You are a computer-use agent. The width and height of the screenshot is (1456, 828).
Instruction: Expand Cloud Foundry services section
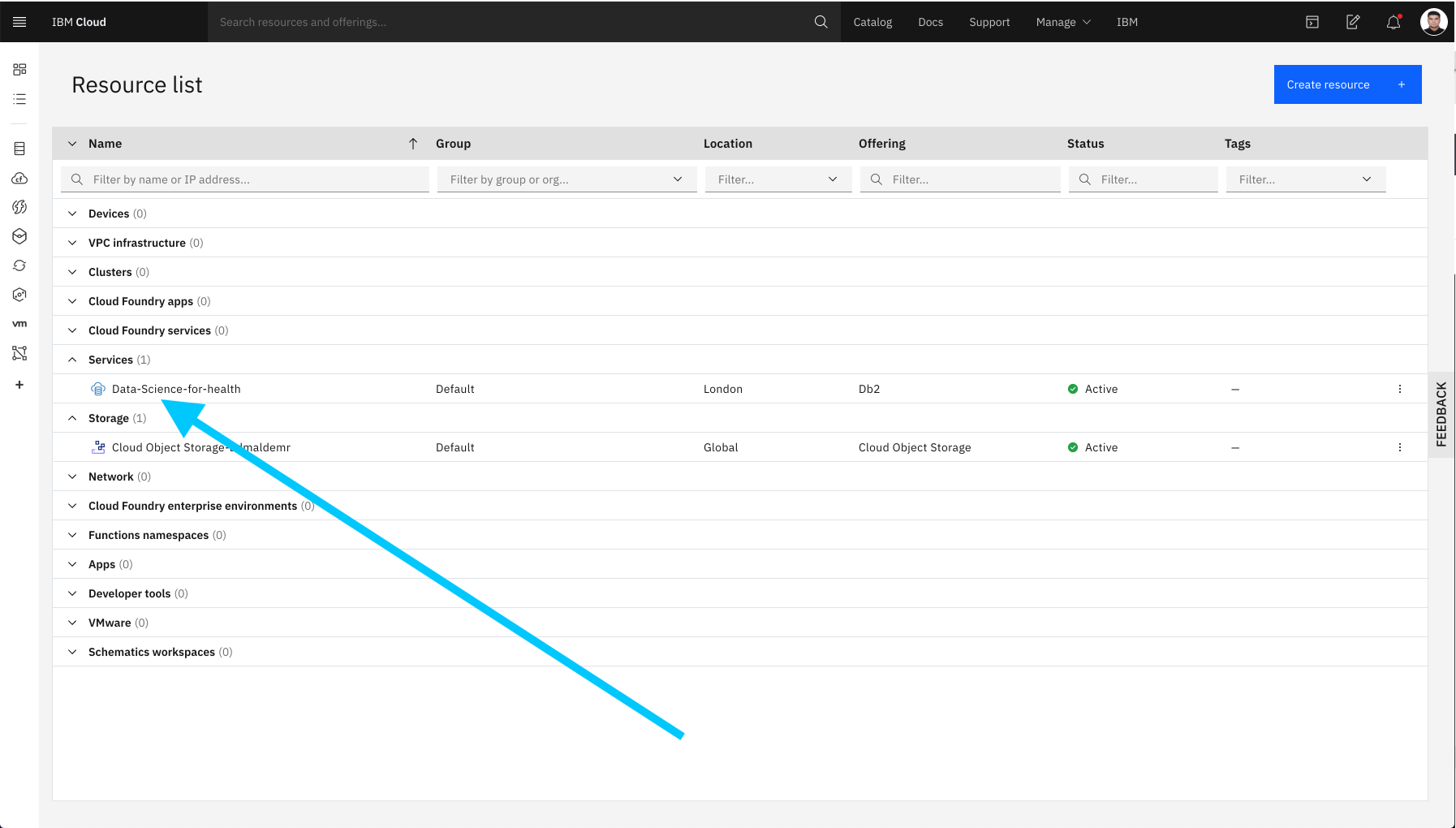72,330
